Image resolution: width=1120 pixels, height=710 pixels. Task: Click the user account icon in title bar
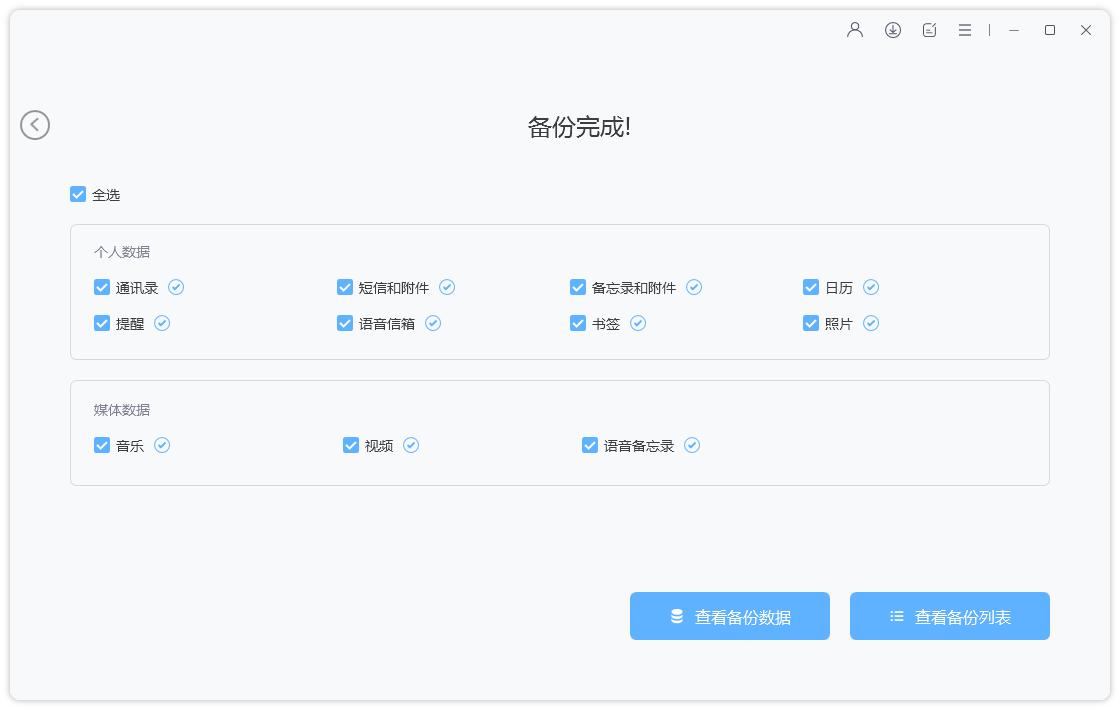click(x=854, y=30)
